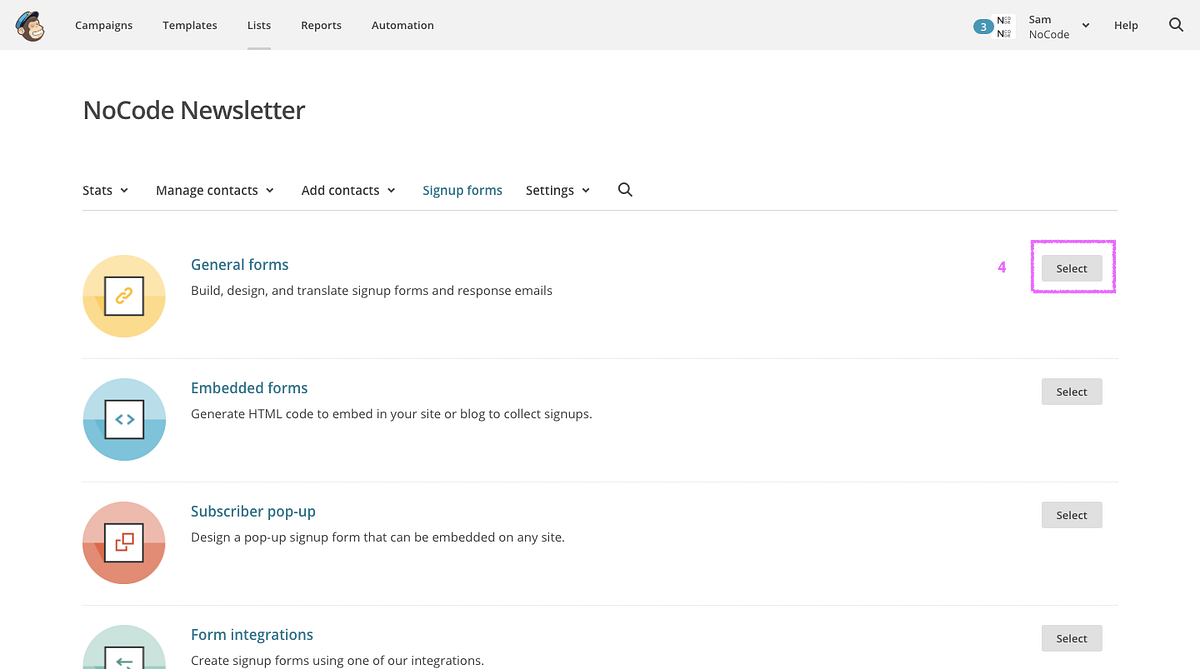Select the Form integrations option
The image size is (1200, 669).
pyautogui.click(x=1072, y=638)
